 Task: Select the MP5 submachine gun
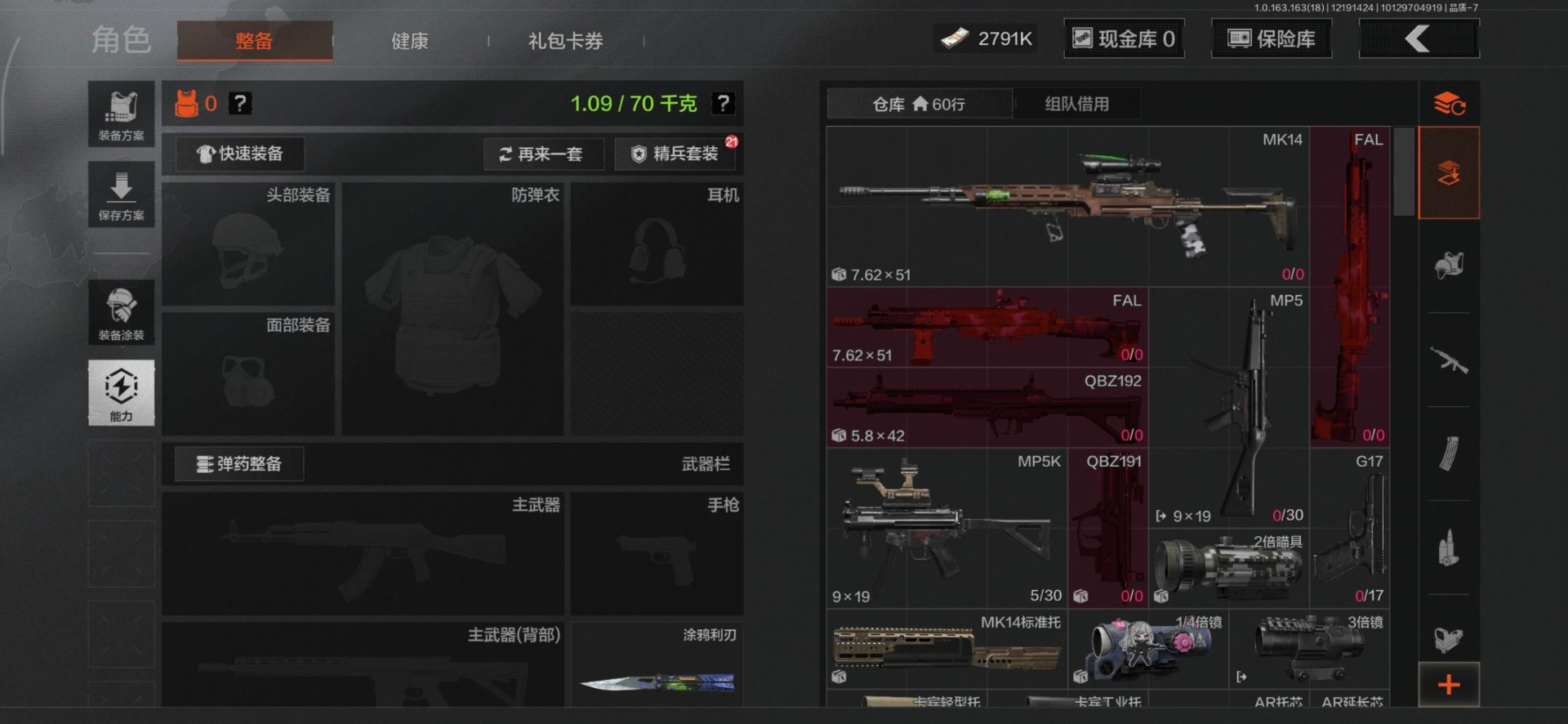click(1229, 407)
